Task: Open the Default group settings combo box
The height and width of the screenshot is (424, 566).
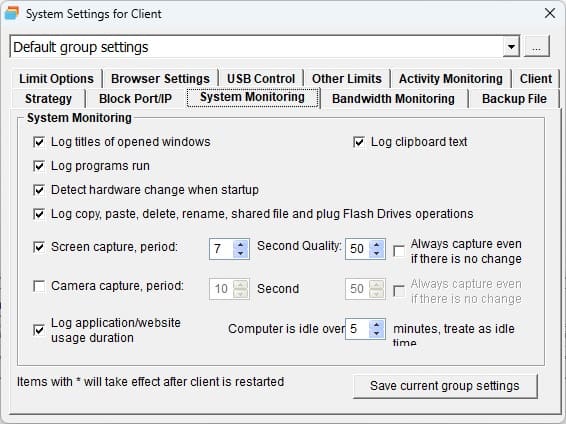Action: pos(265,47)
